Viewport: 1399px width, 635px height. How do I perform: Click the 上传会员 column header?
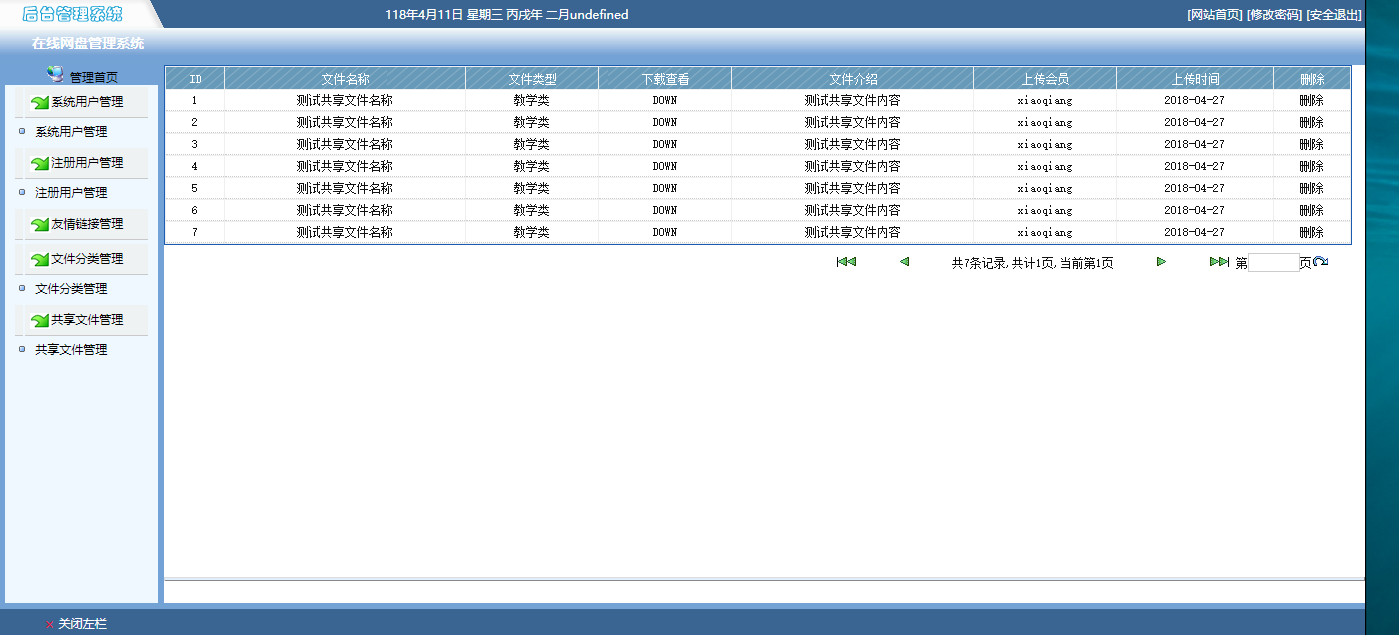point(1045,79)
